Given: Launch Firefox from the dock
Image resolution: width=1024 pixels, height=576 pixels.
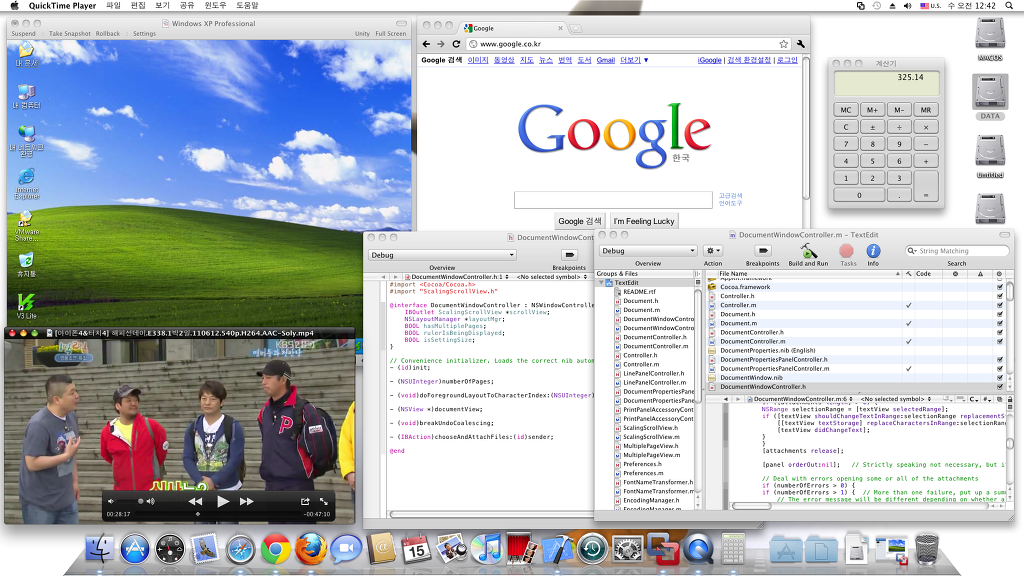Looking at the screenshot, I should 311,549.
